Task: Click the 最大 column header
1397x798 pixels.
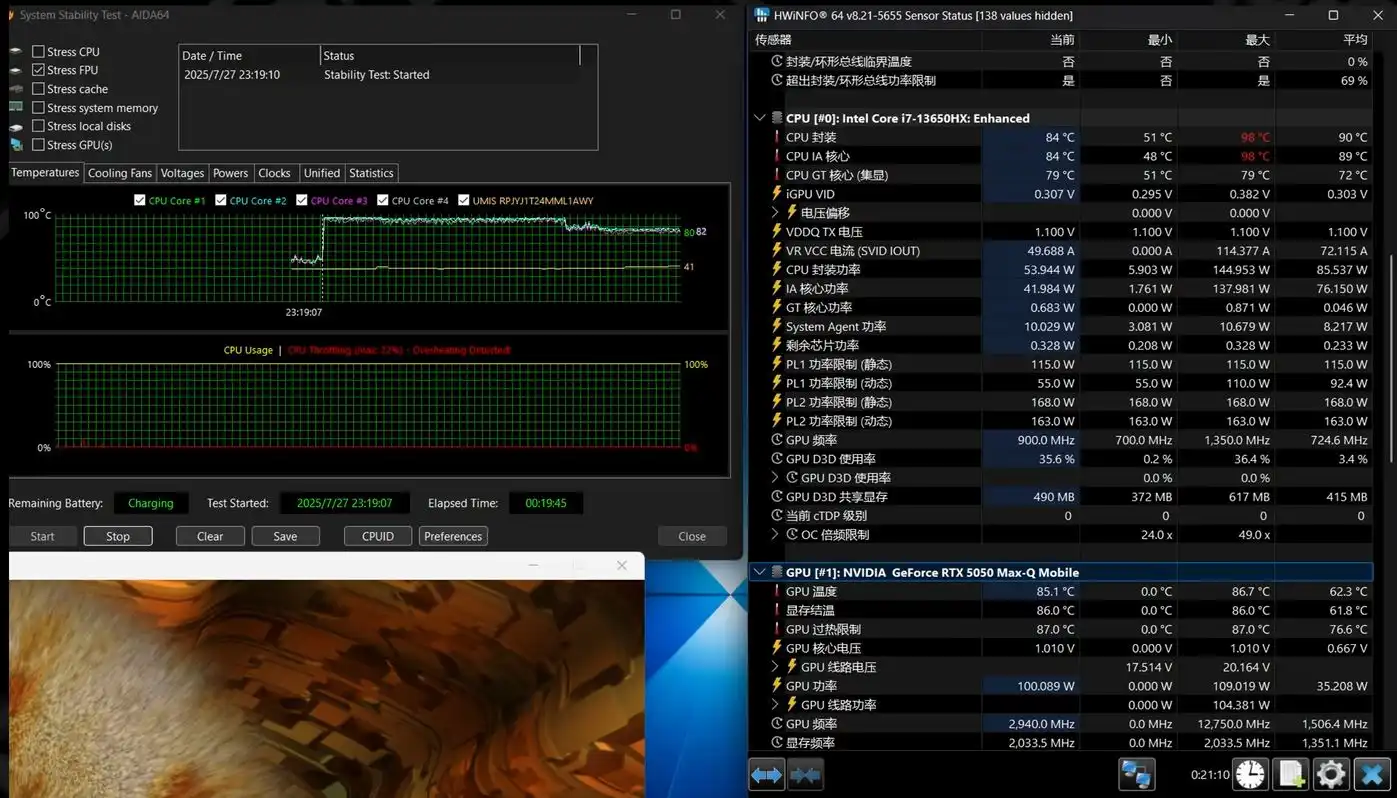Action: (x=1256, y=40)
